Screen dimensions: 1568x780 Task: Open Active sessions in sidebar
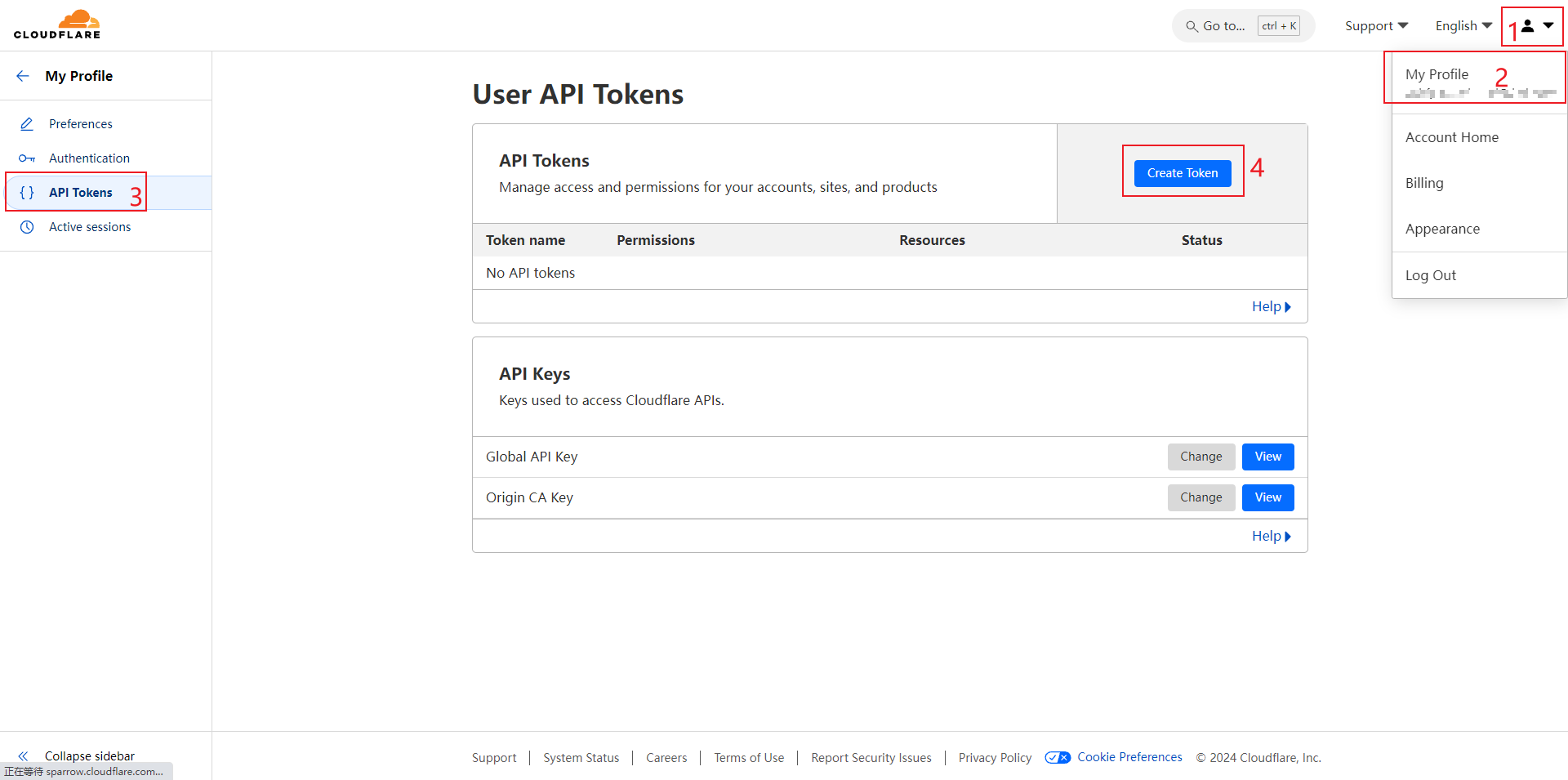pyautogui.click(x=90, y=227)
